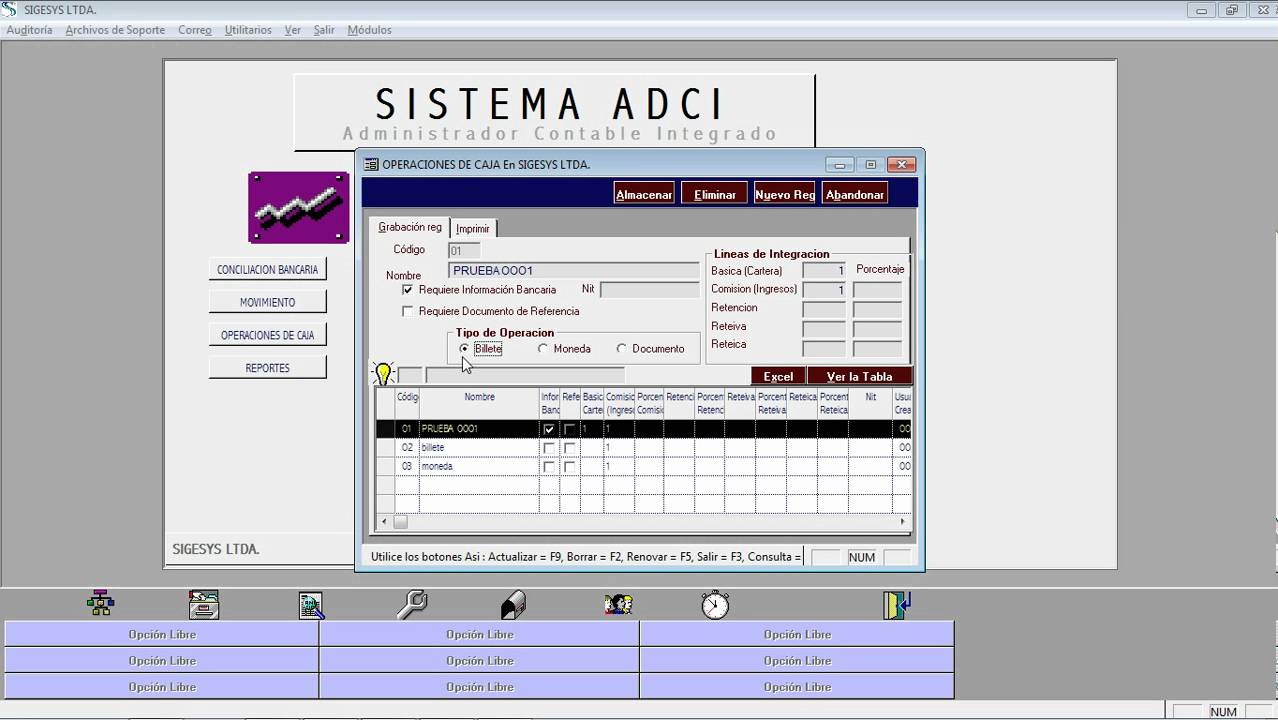Viewport: 1278px width, 720px height.
Task: Click the OPERACIONES DE CAJA button
Action: click(267, 335)
